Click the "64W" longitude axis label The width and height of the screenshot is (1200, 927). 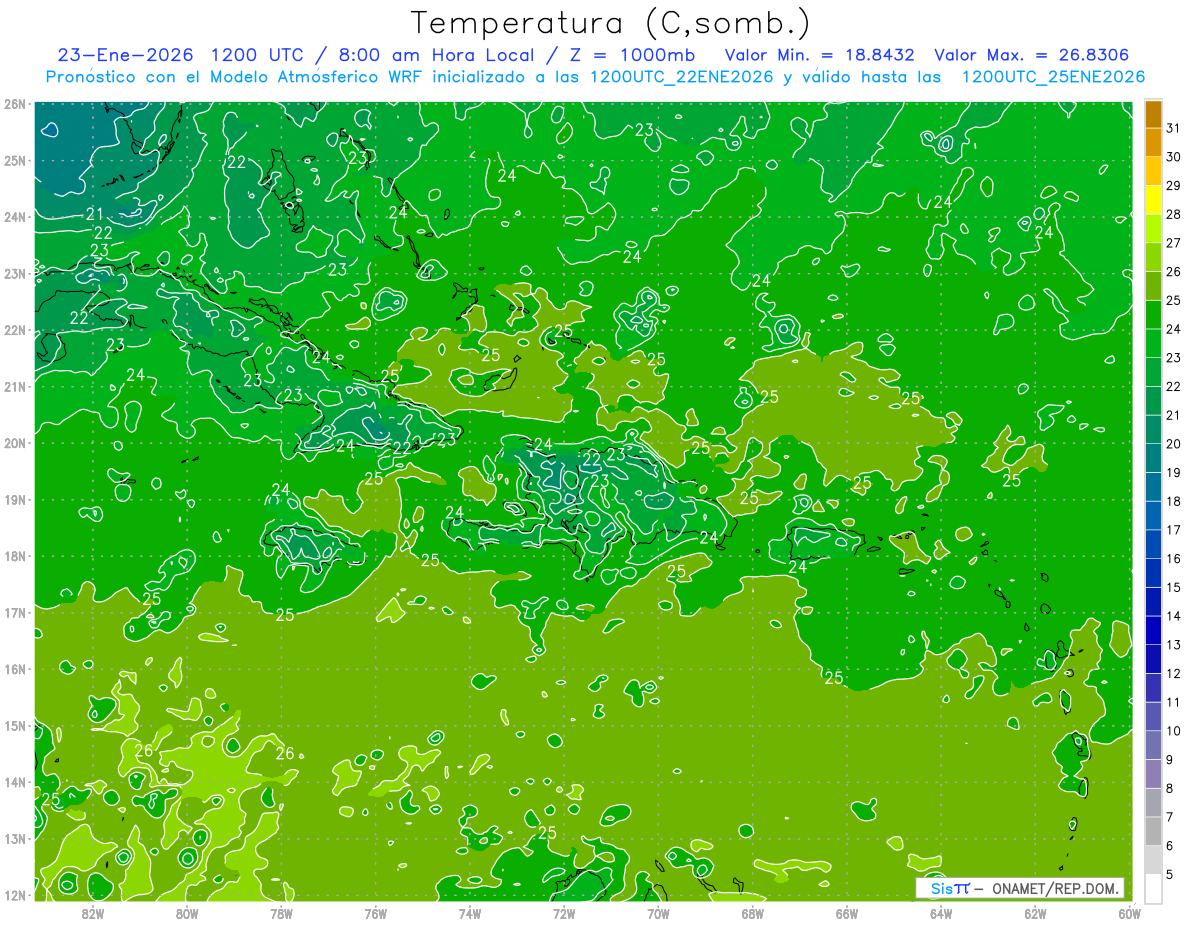click(941, 912)
